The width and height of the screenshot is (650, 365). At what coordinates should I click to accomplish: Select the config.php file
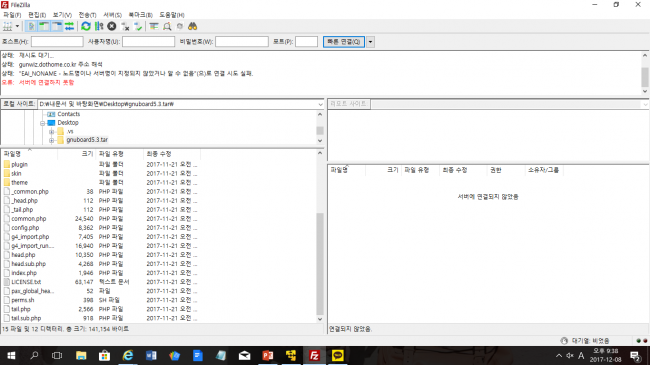pos(25,228)
